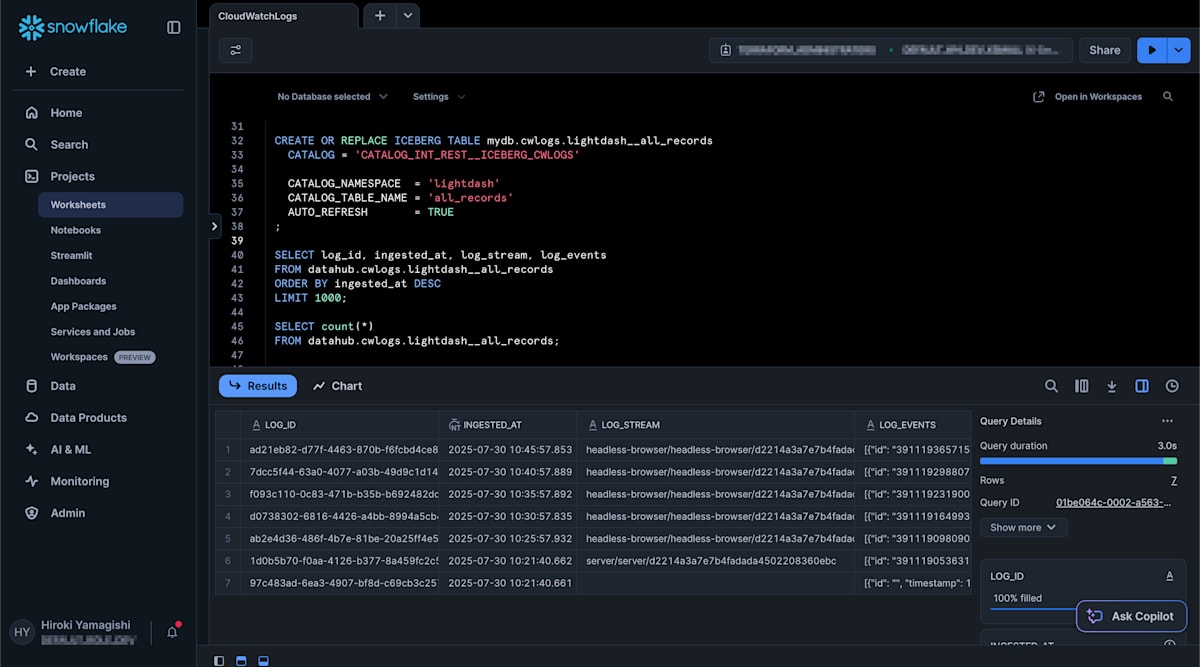This screenshot has height=667, width=1200.
Task: Search the results with magnifier icon
Action: [x=1051, y=386]
